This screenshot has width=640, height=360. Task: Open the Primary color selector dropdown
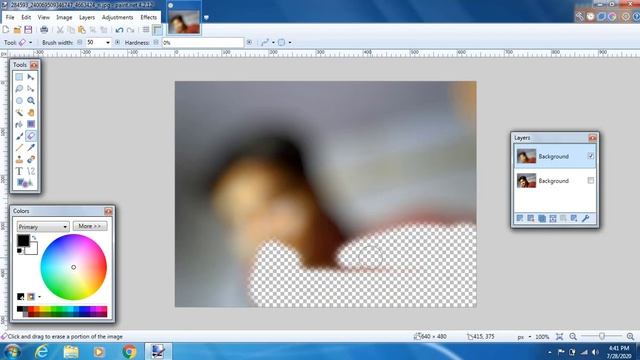click(x=42, y=227)
